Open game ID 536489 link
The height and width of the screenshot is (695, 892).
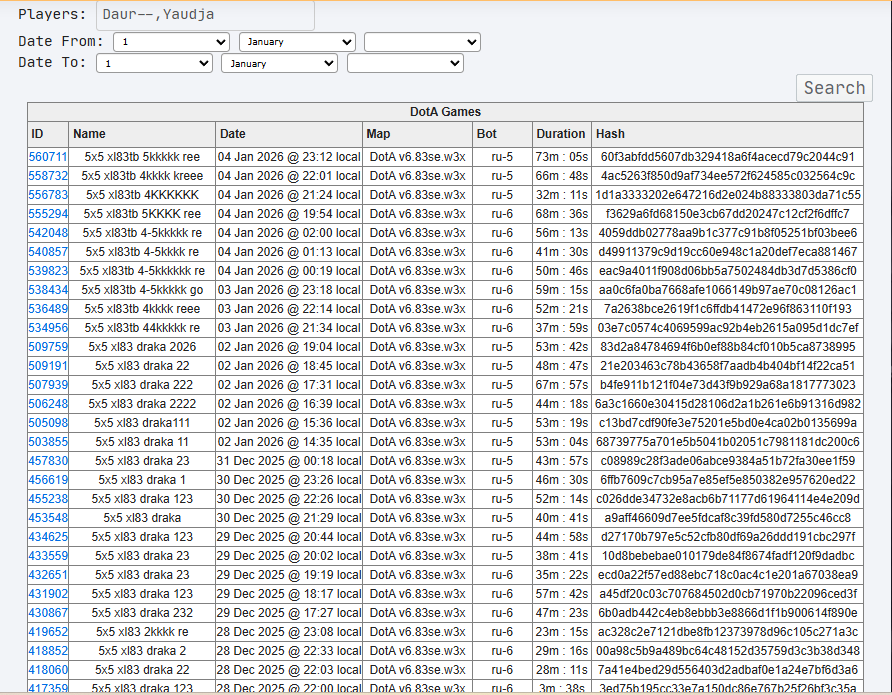click(x=48, y=309)
